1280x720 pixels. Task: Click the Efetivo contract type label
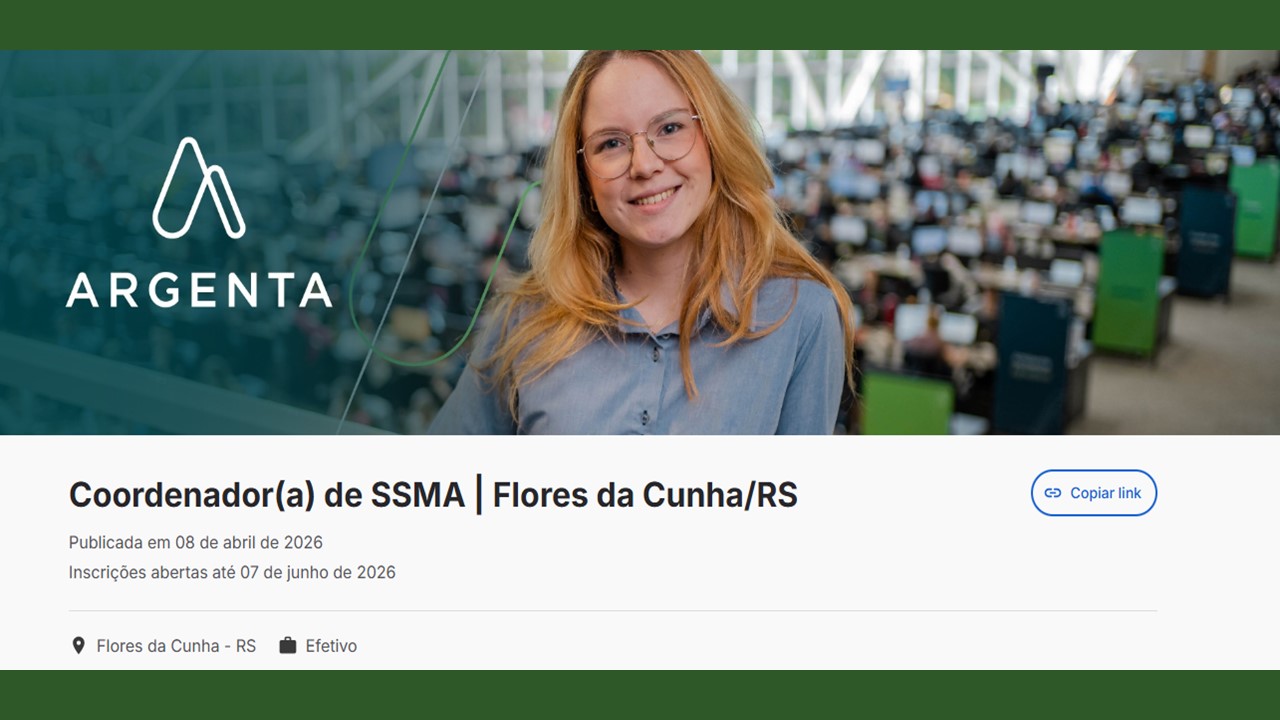[x=331, y=646]
